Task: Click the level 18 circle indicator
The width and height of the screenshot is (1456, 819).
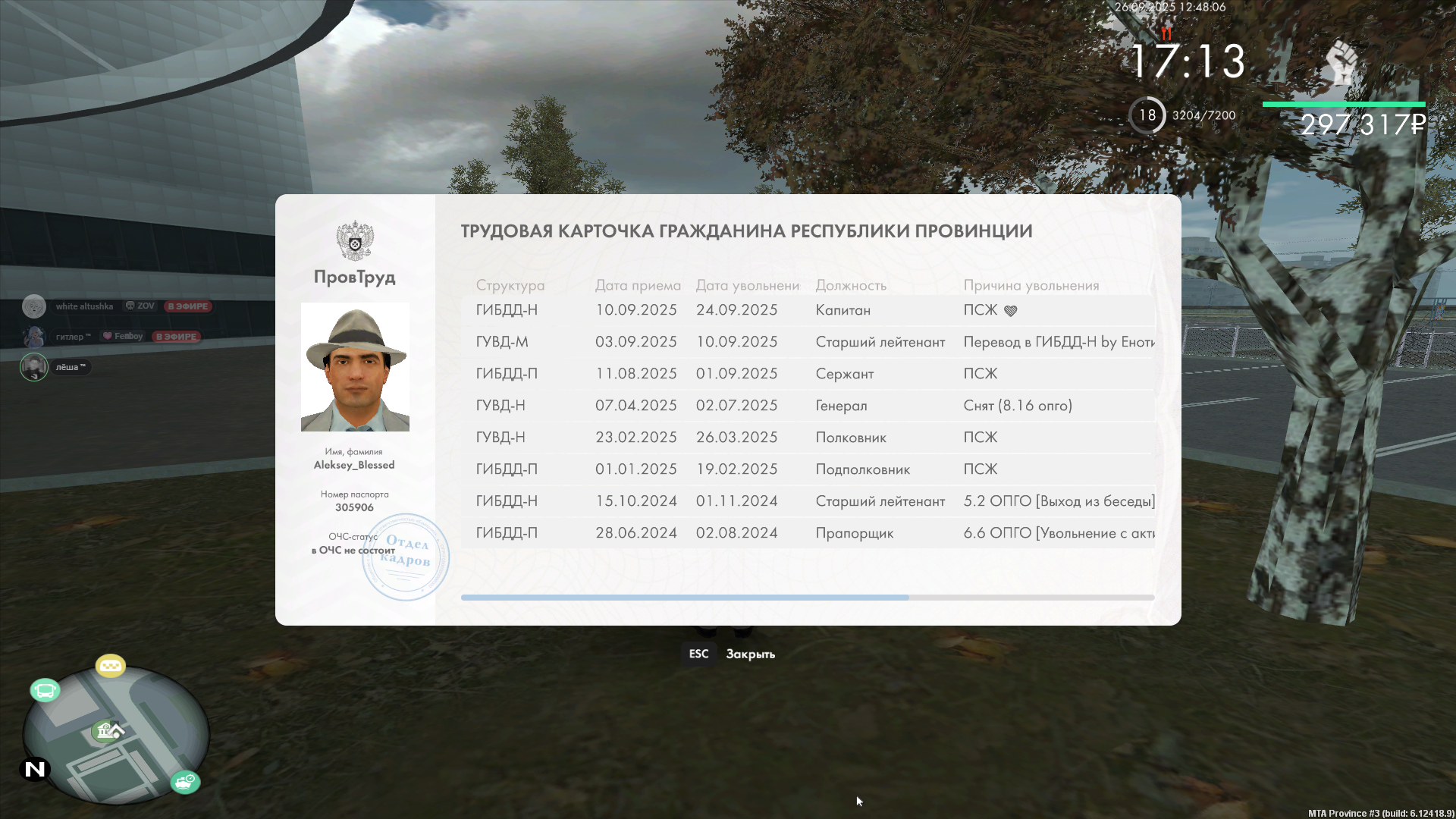Action: [1147, 115]
